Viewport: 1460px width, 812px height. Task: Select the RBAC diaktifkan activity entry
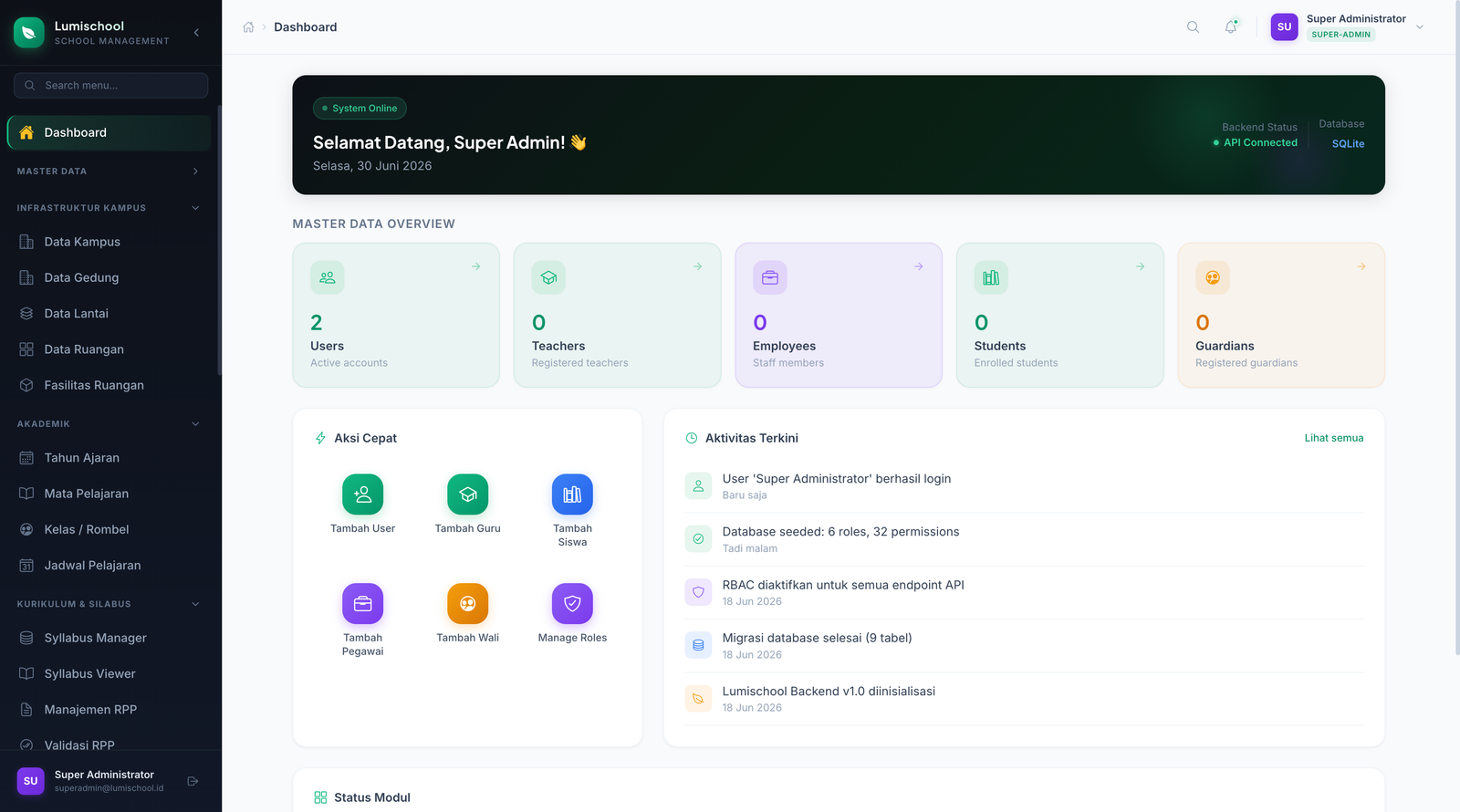(1025, 593)
